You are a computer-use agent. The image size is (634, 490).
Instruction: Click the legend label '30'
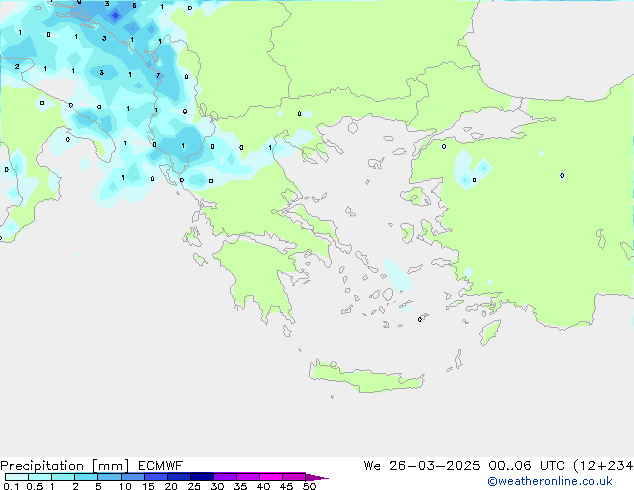point(217,486)
